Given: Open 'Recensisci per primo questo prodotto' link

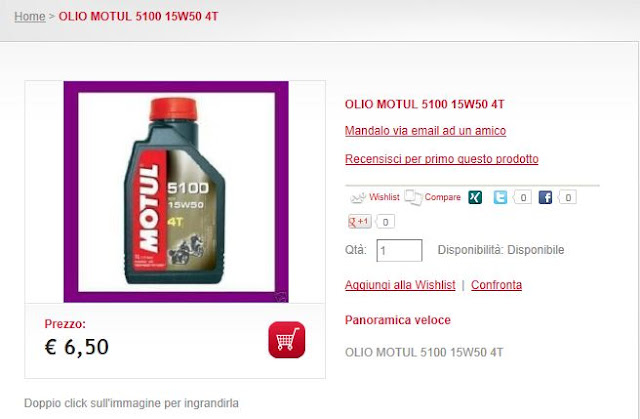Looking at the screenshot, I should [x=442, y=159].
